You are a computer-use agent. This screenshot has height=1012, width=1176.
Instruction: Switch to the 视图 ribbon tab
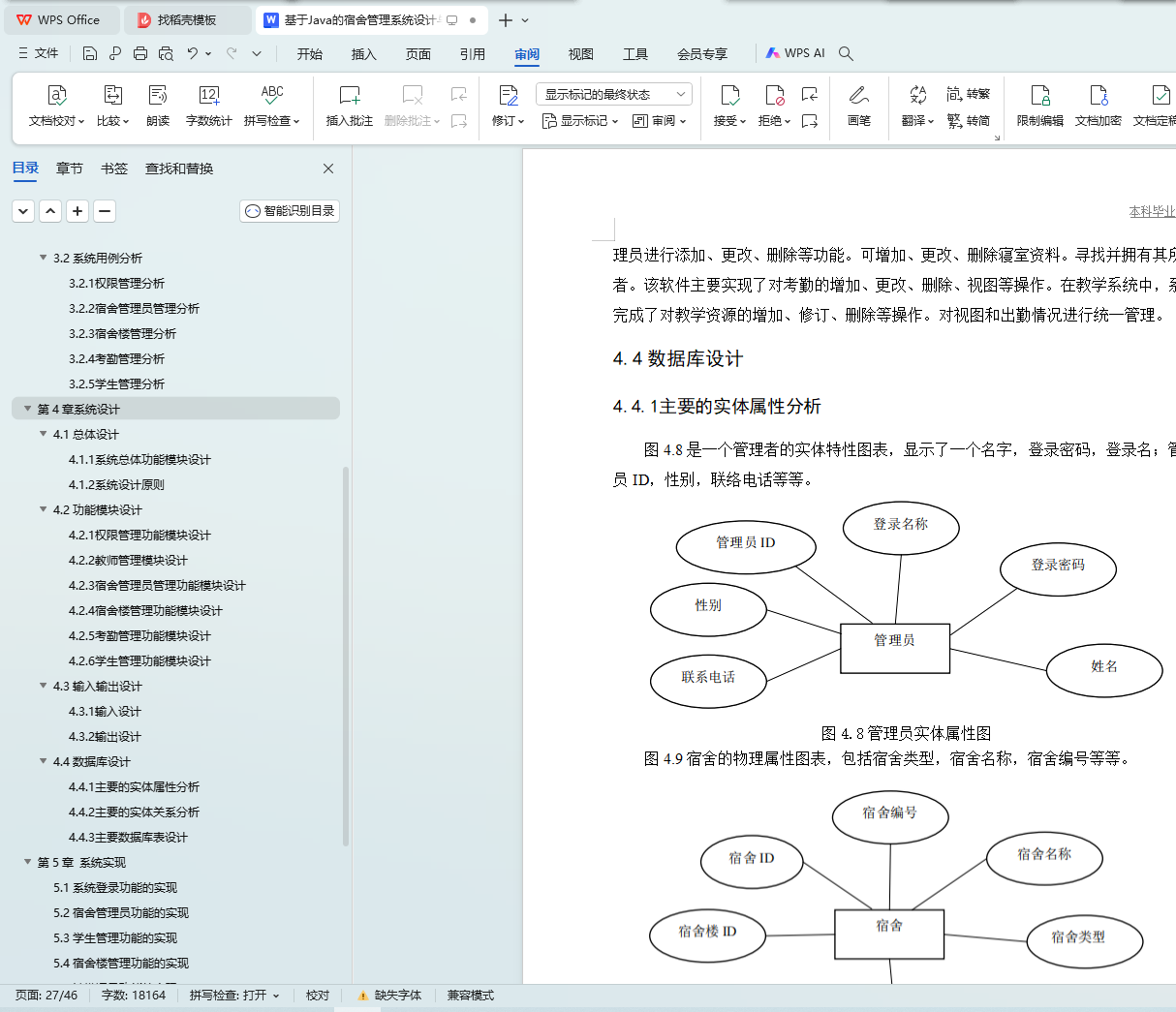[581, 54]
